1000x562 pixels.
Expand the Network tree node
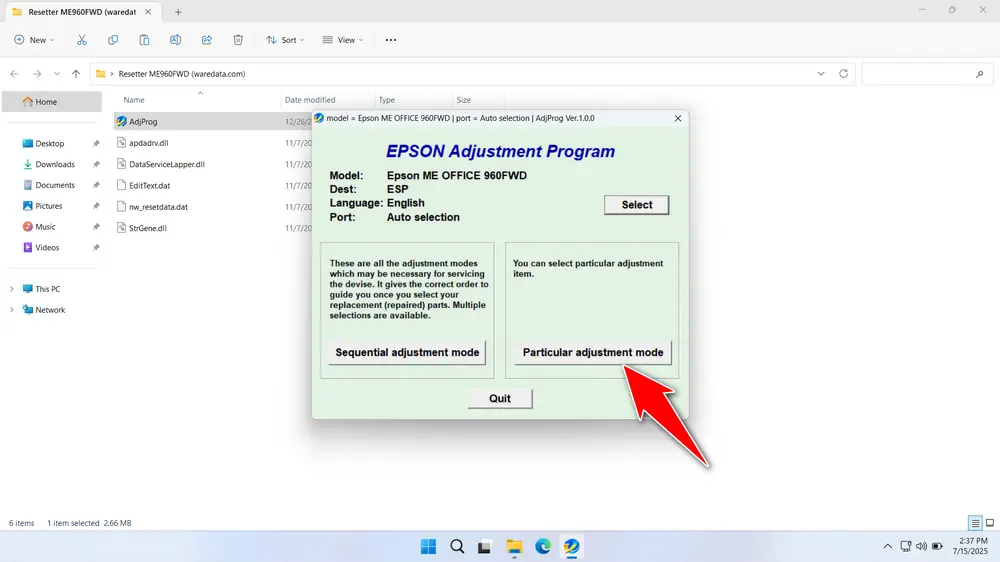coord(11,310)
